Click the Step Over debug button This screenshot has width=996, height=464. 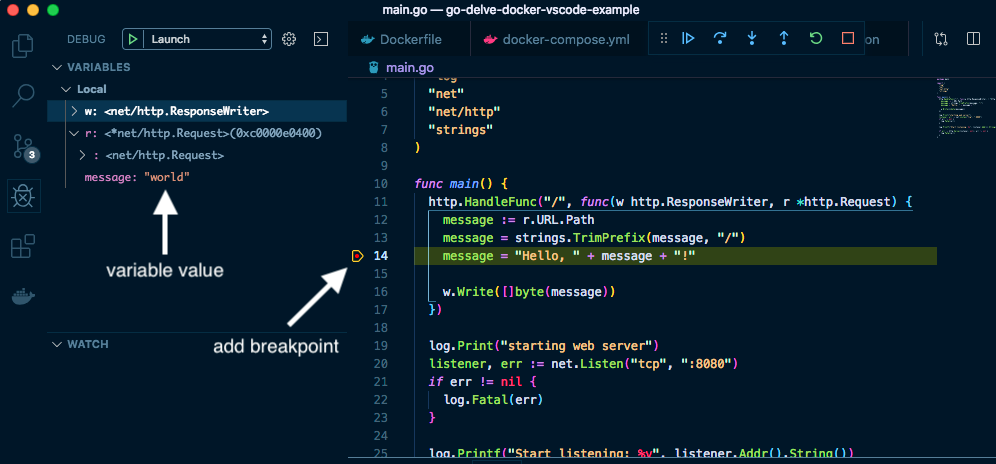720,39
